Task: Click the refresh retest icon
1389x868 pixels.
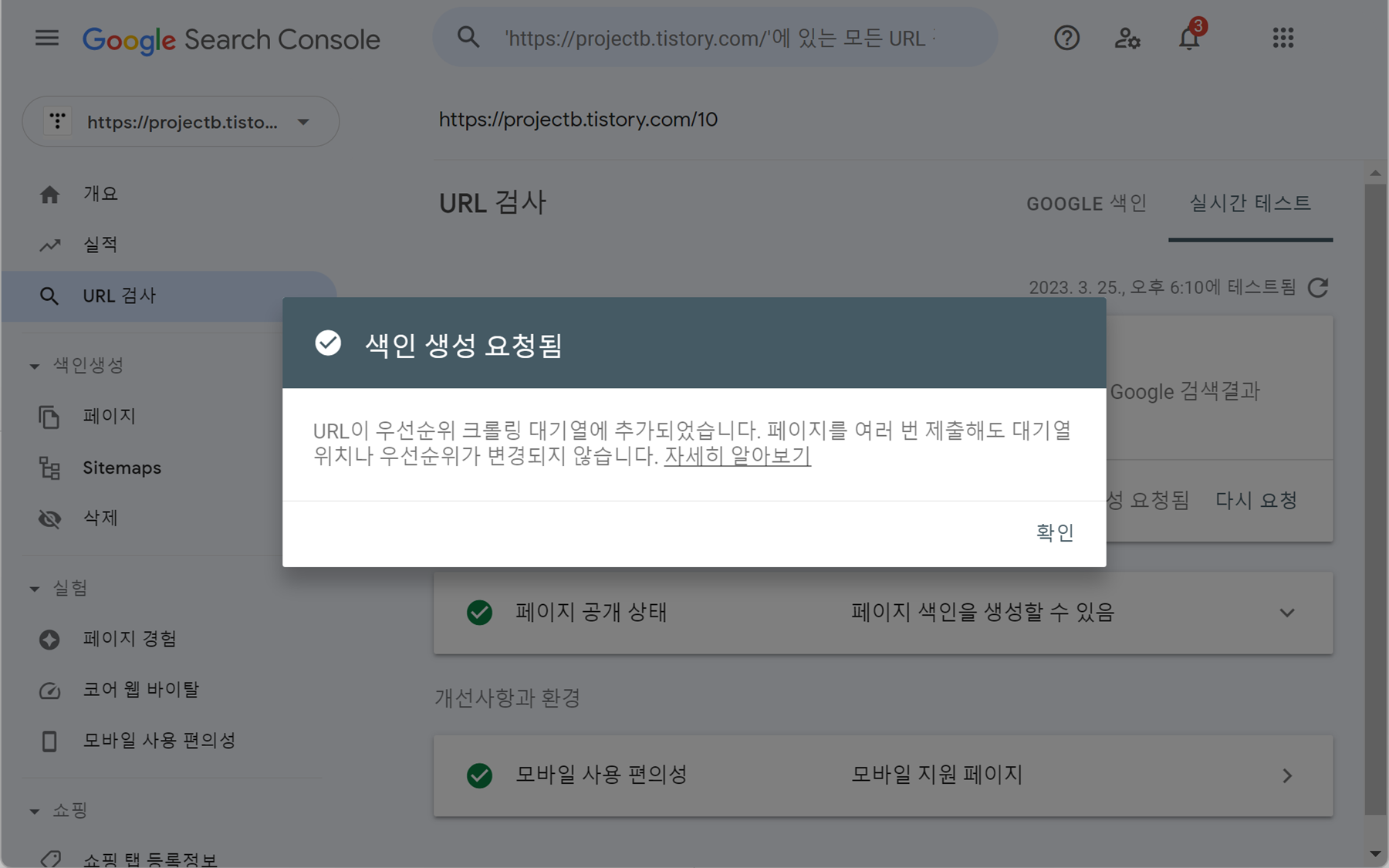Action: (x=1318, y=288)
